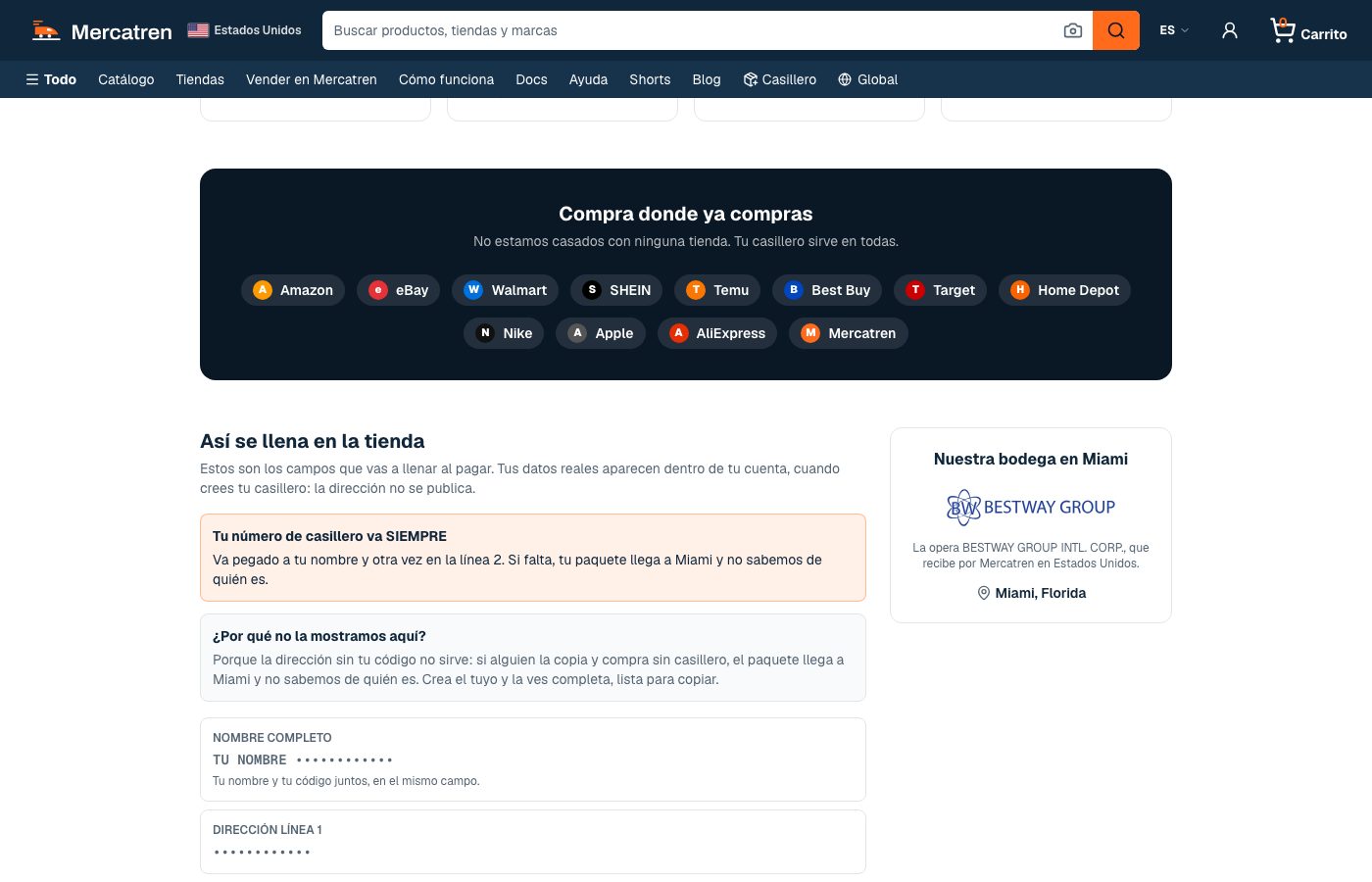Click the Mercatren chip badge icon
Screen dimensions: 1372x882
[x=810, y=333]
